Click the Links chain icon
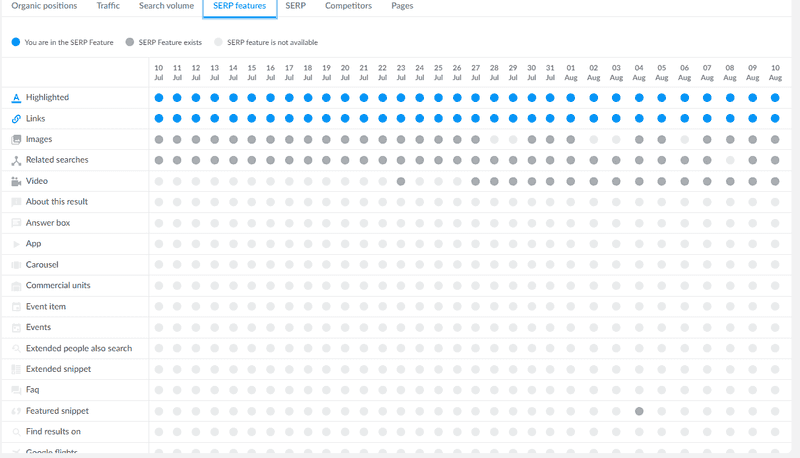The height and width of the screenshot is (458, 800). 16,119
